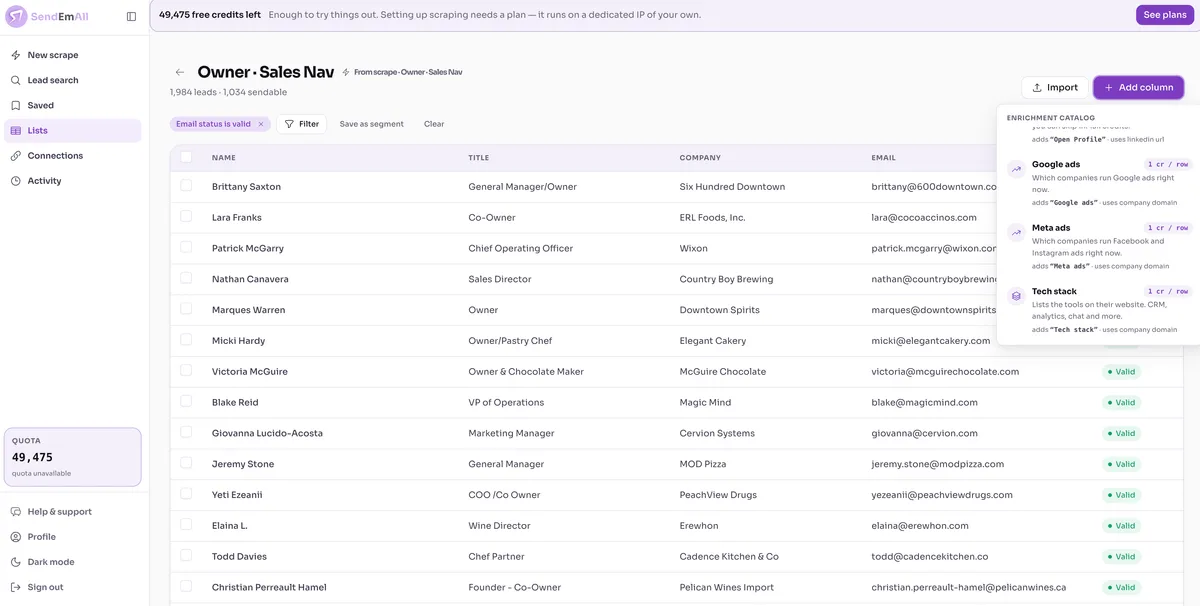Click the Lead search magnifier icon

[16, 80]
